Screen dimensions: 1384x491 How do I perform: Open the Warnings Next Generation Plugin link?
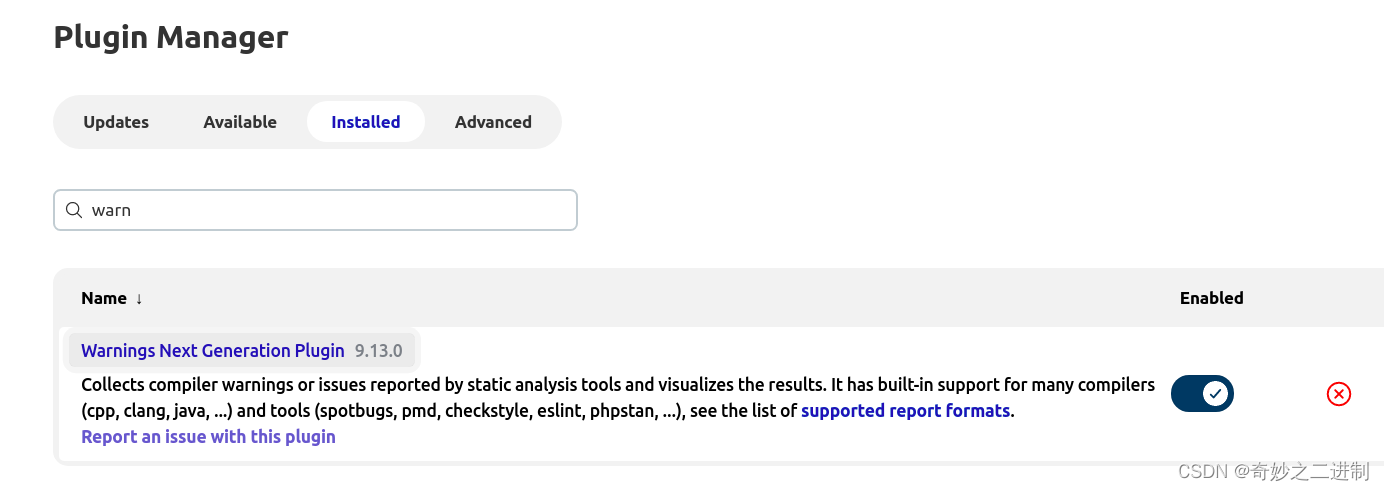pyautogui.click(x=212, y=351)
